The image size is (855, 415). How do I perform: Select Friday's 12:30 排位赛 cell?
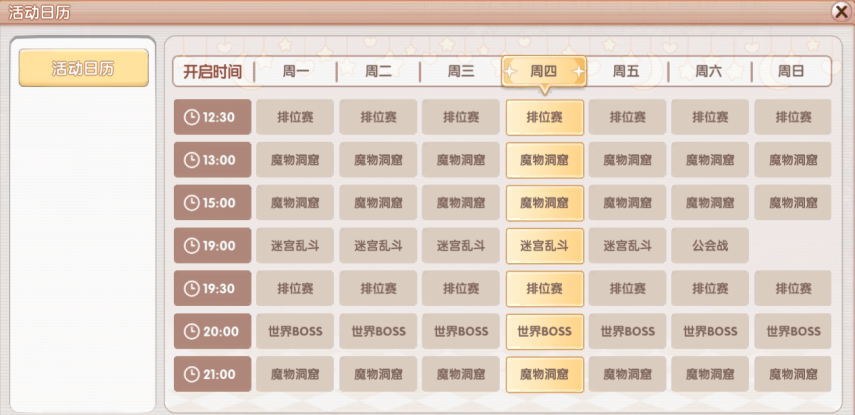tap(627, 117)
